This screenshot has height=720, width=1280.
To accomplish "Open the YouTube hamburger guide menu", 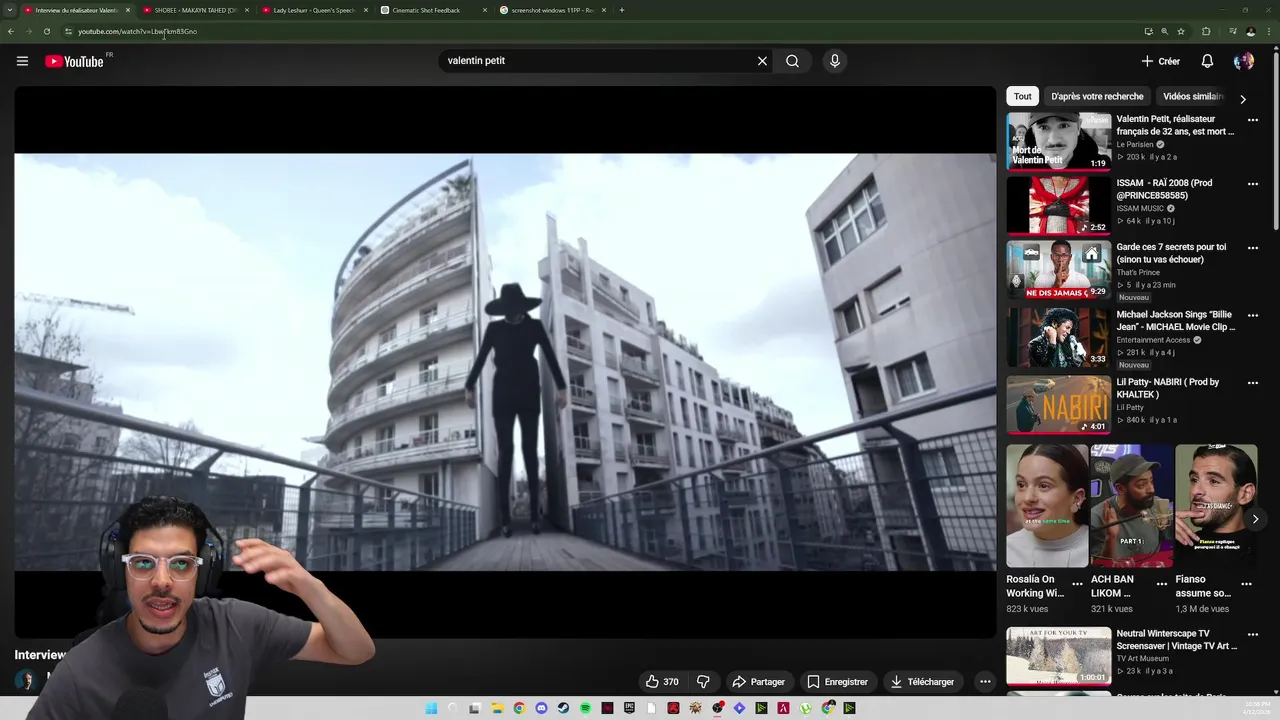I will (x=22, y=61).
